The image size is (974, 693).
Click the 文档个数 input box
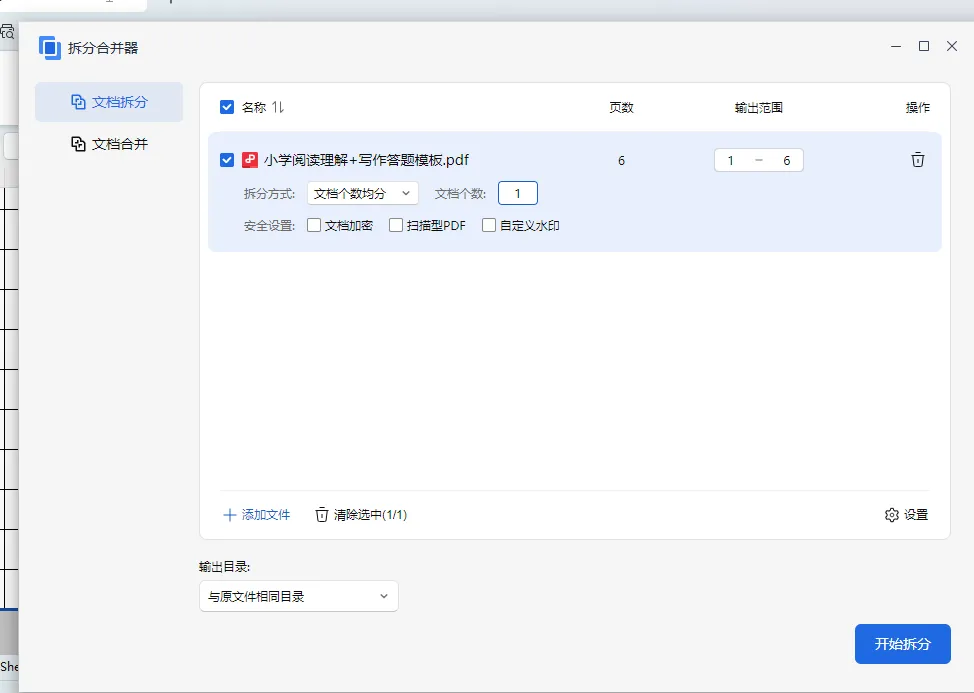coord(517,193)
